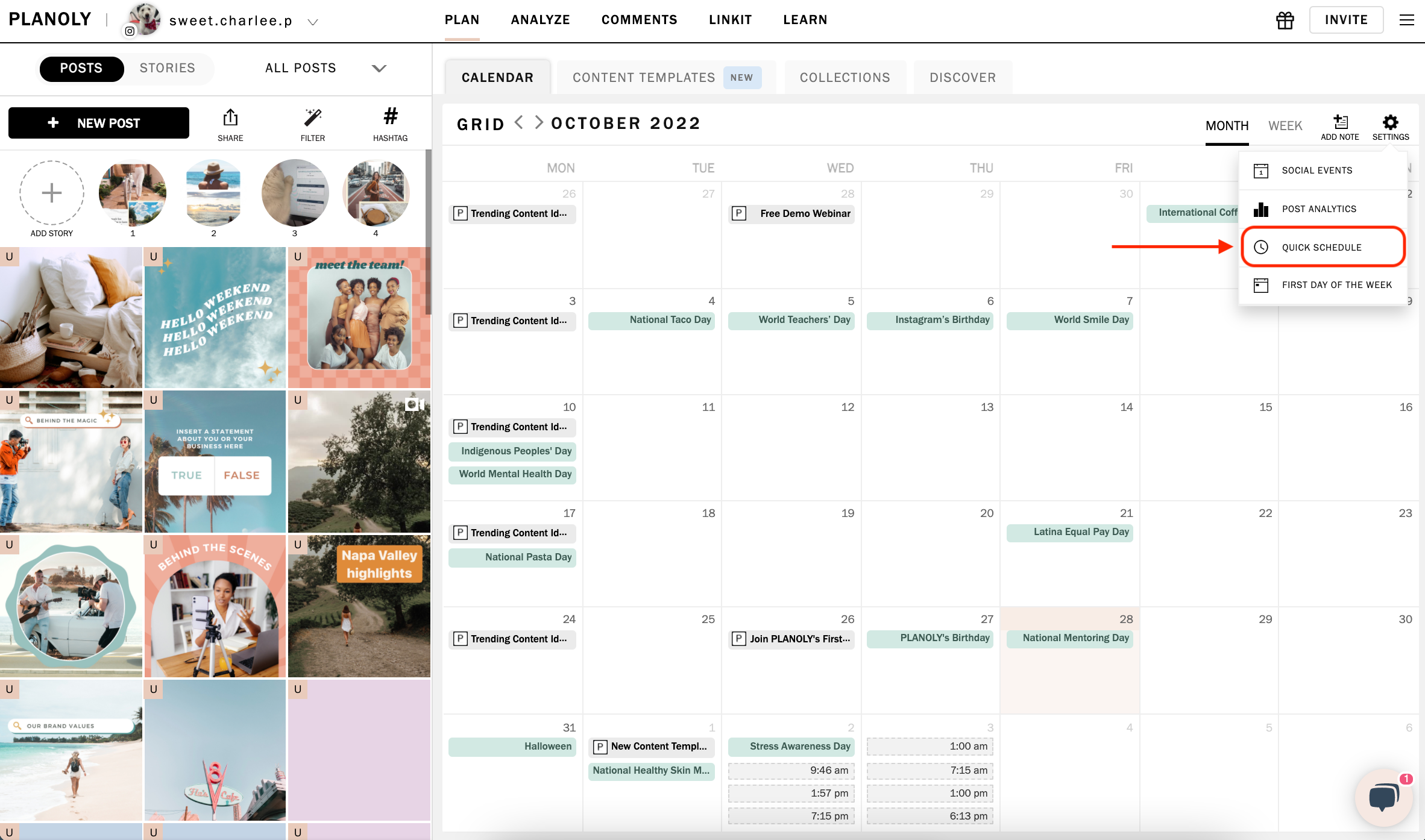Expand the account switcher chevron
The width and height of the screenshot is (1425, 840).
click(x=312, y=22)
